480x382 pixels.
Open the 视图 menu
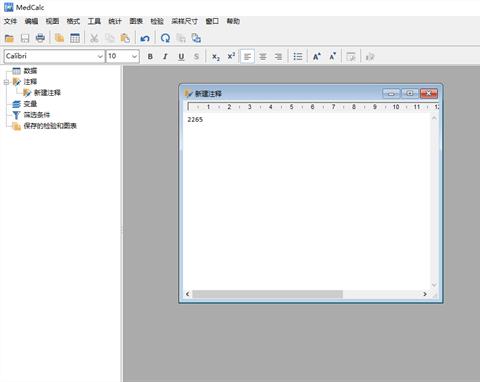tap(52, 21)
